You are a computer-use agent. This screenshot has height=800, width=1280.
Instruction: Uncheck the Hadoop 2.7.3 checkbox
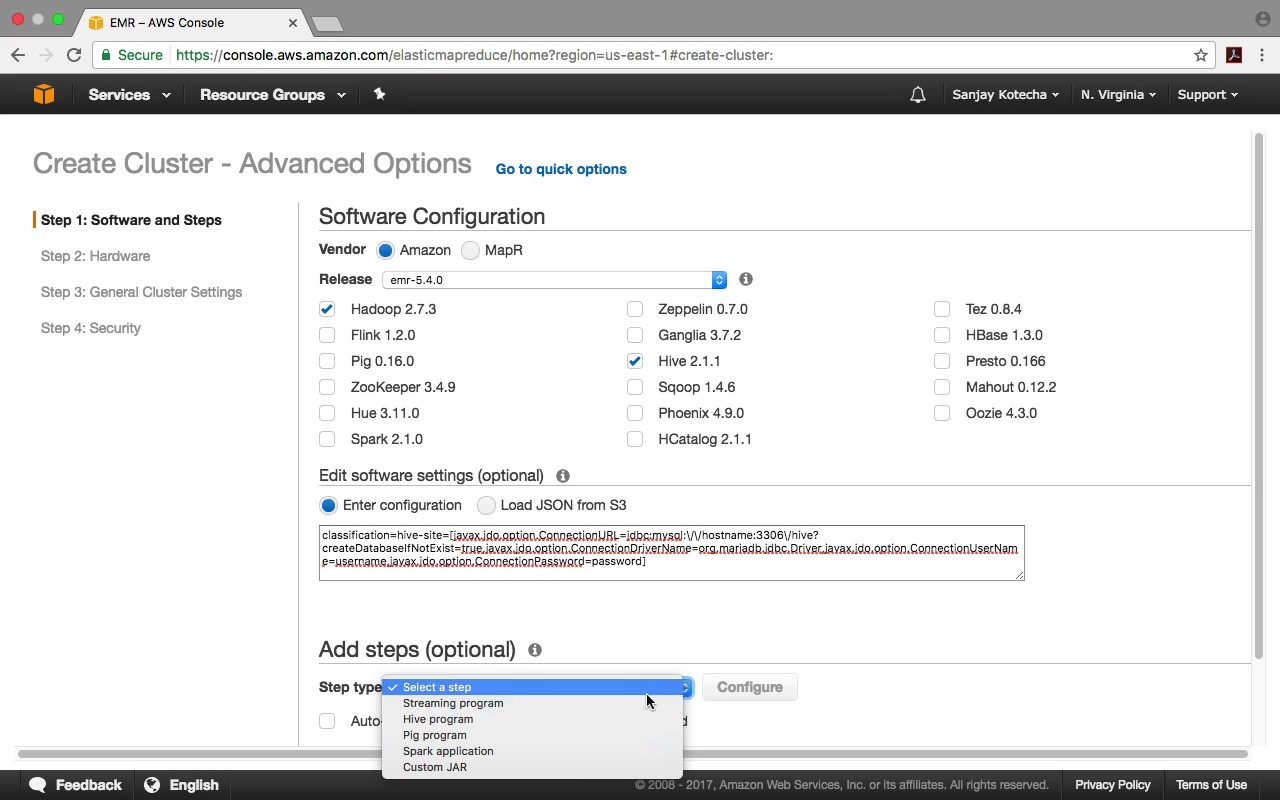pos(327,309)
